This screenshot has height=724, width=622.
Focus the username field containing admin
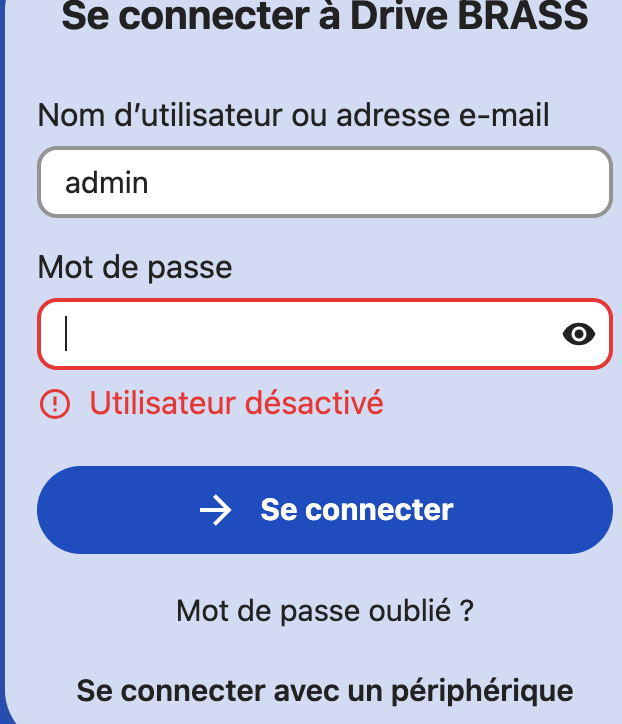pyautogui.click(x=325, y=182)
